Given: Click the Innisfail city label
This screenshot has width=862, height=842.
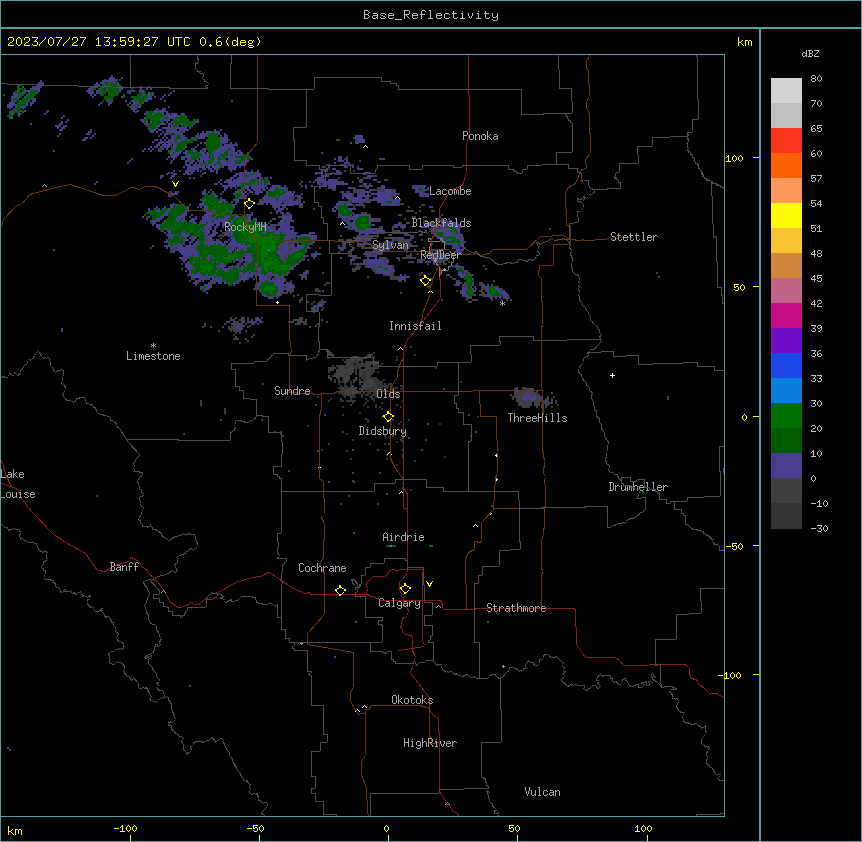Looking at the screenshot, I should [x=415, y=326].
